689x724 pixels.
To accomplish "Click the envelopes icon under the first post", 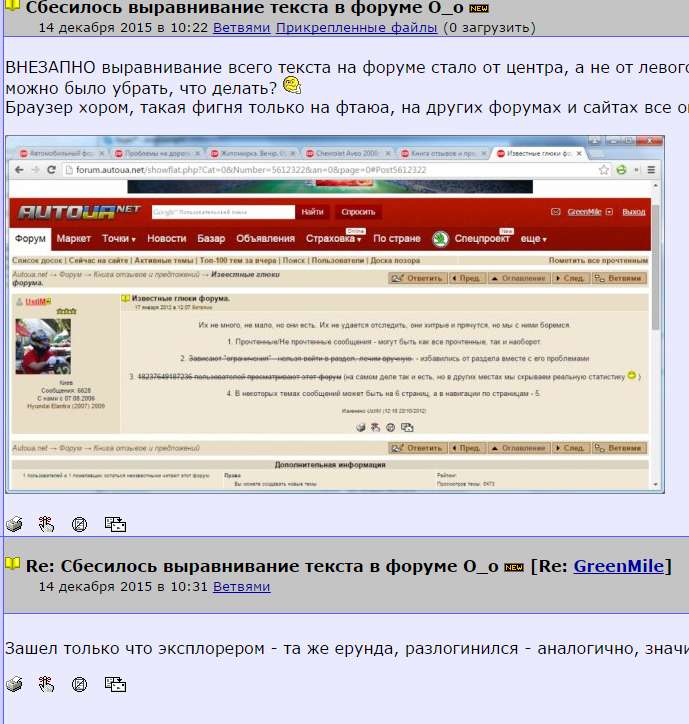I will [x=115, y=523].
